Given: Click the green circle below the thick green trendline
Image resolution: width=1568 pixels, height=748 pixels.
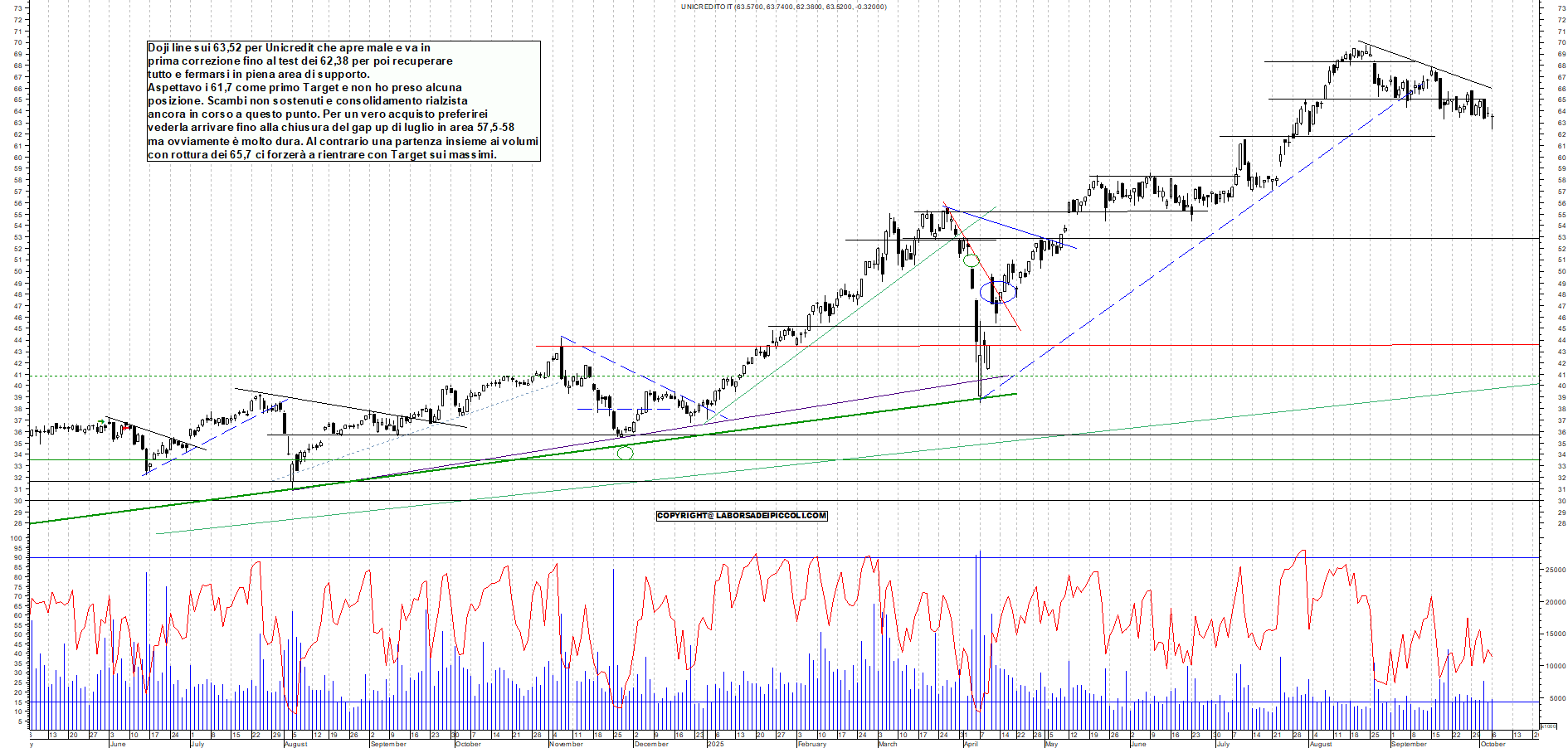Looking at the screenshot, I should coord(625,453).
